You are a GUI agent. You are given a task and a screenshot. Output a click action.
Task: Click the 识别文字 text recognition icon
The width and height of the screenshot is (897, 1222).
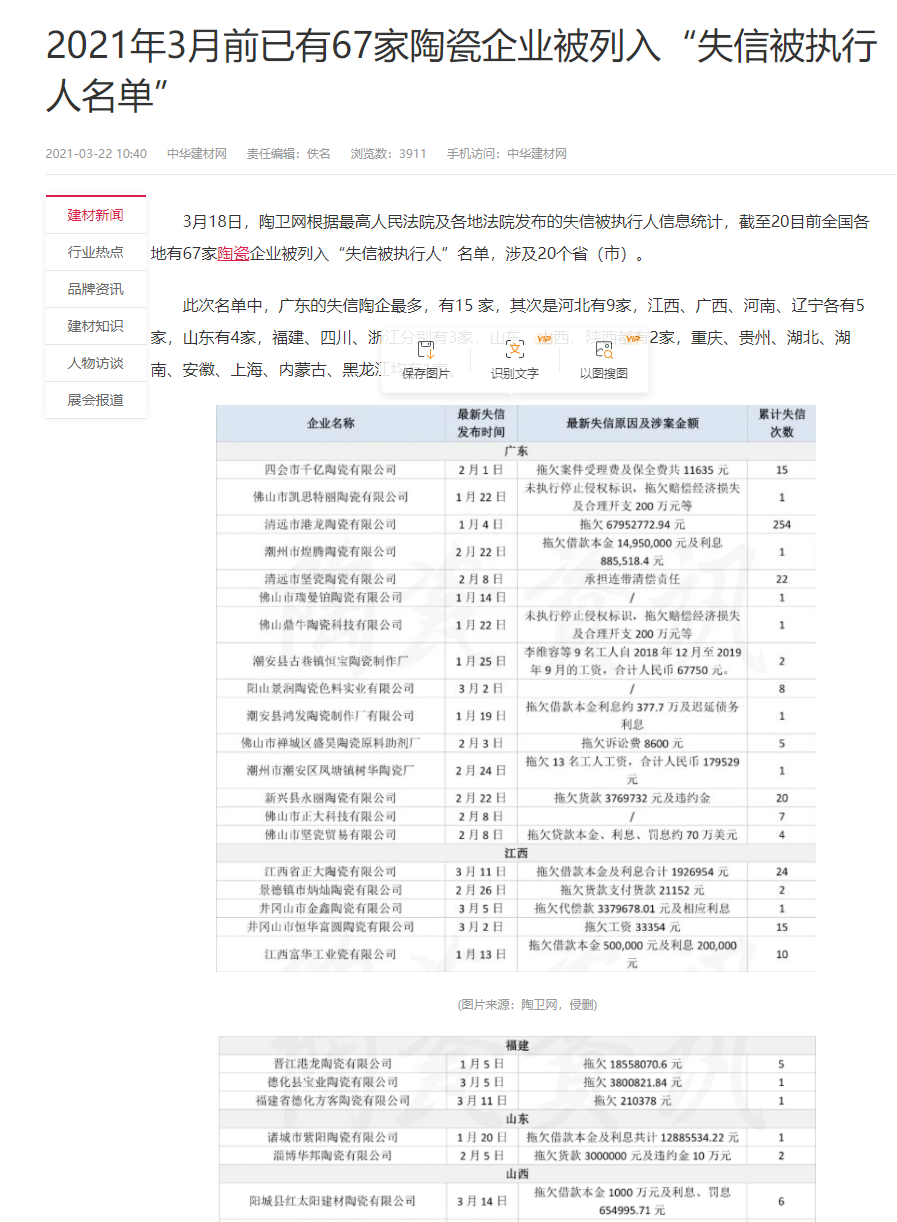(515, 350)
